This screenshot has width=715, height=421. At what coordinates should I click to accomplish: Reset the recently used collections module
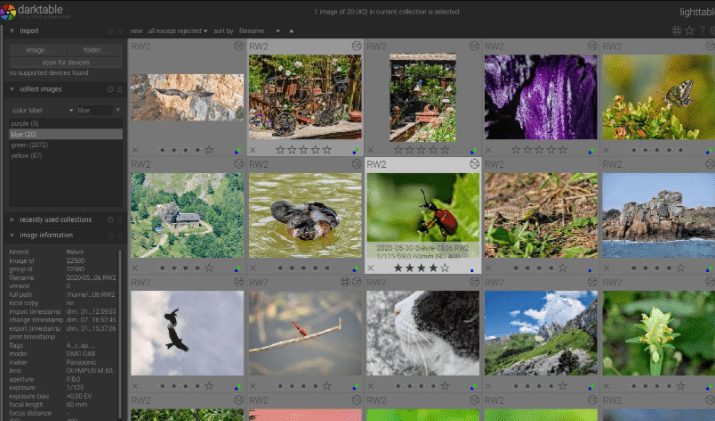click(110, 220)
